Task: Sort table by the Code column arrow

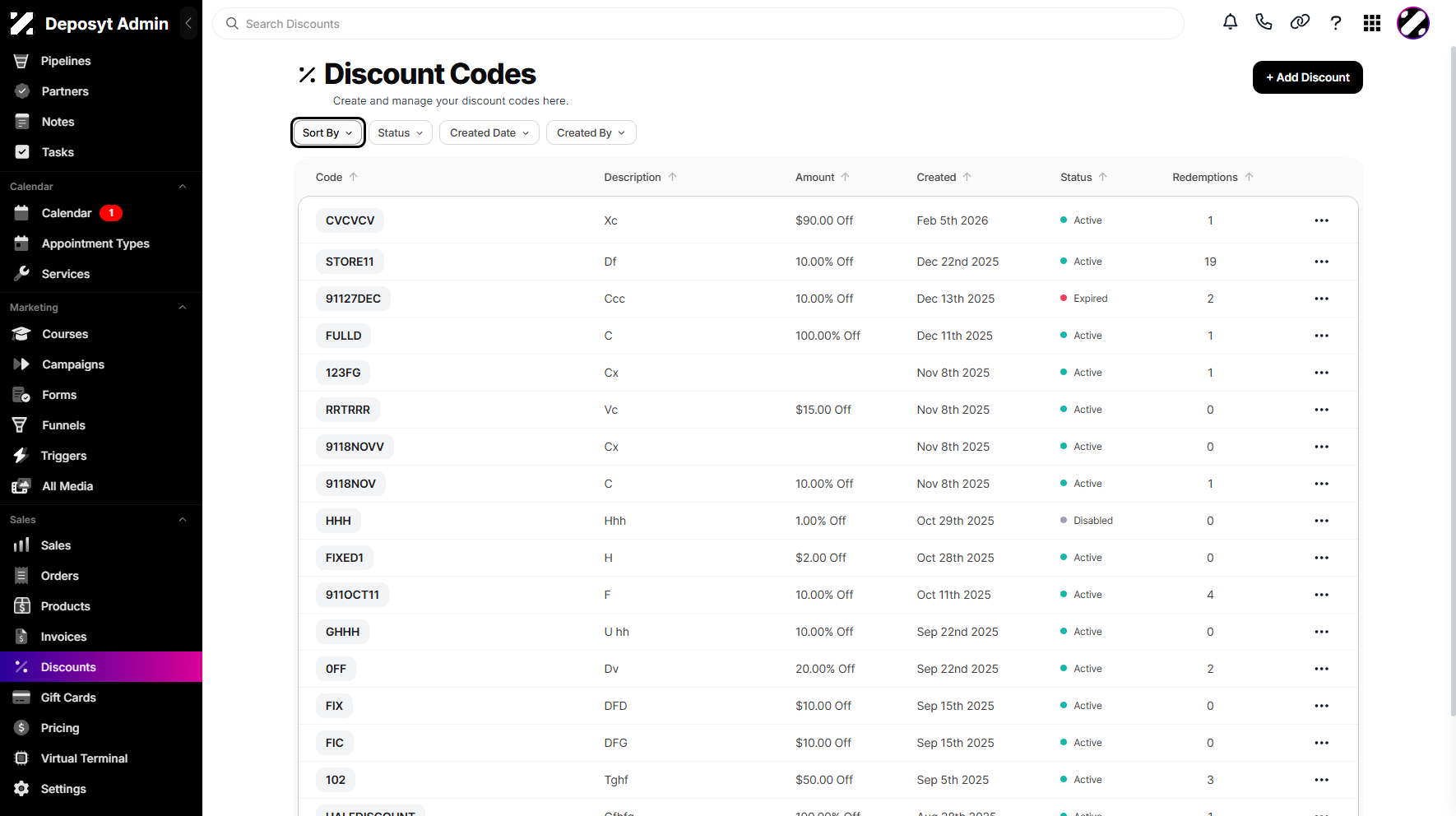Action: [354, 177]
